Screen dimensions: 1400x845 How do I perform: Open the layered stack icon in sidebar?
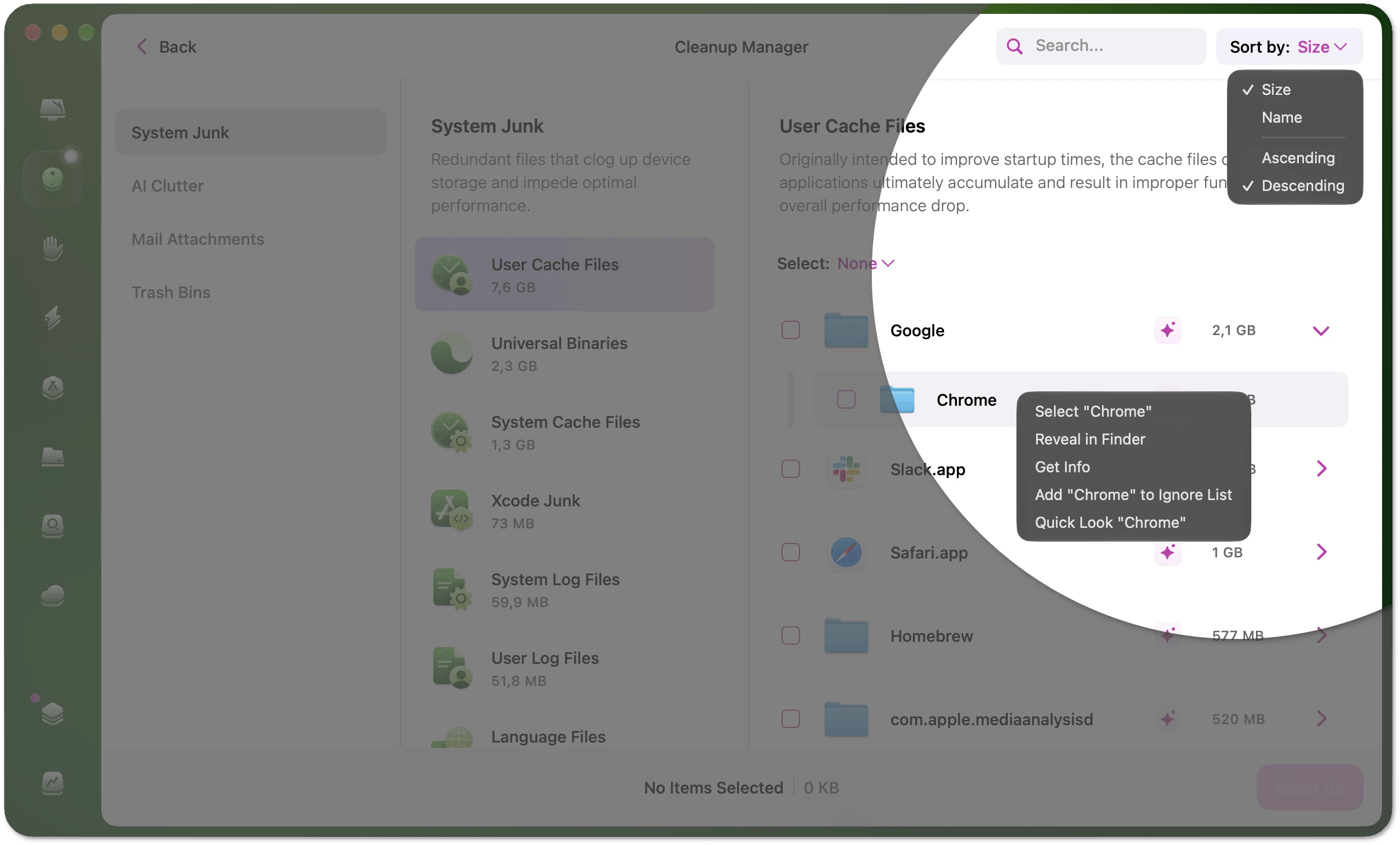coord(53,714)
